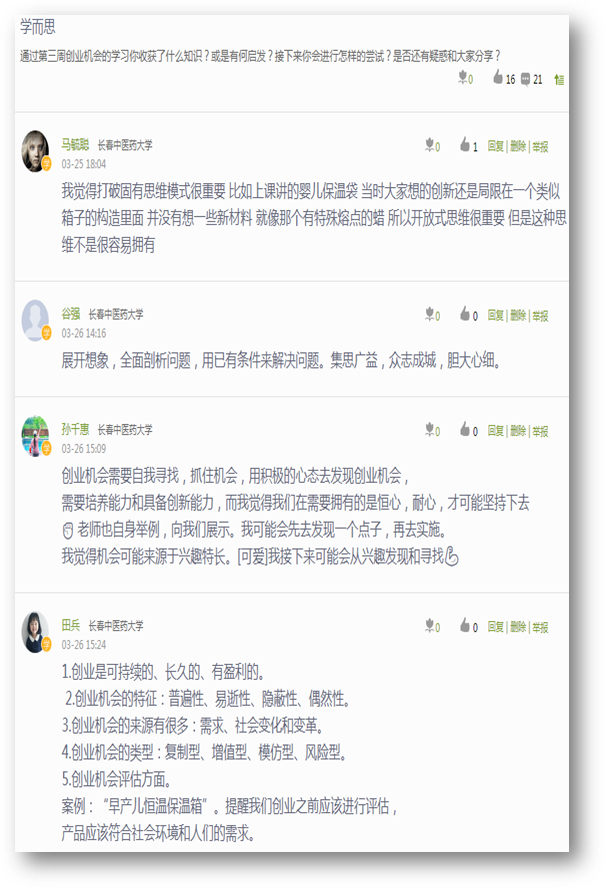Click 回复 on 田兵's comment
Image resolution: width=605 pixels, height=888 pixels.
click(496, 627)
